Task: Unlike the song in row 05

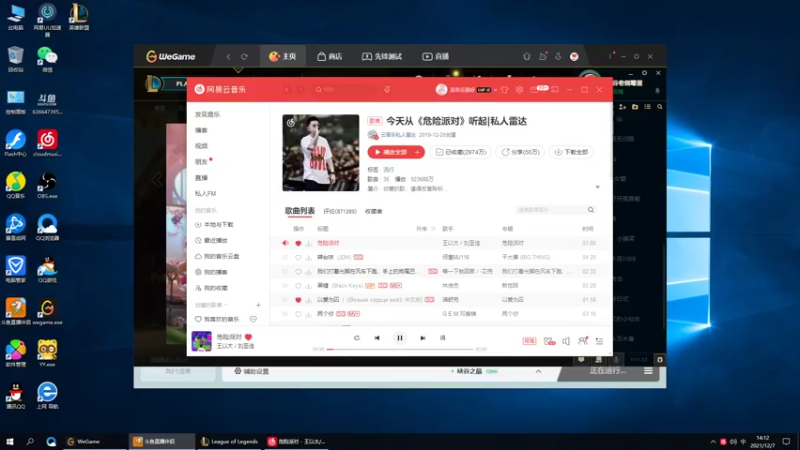Action: (x=298, y=300)
